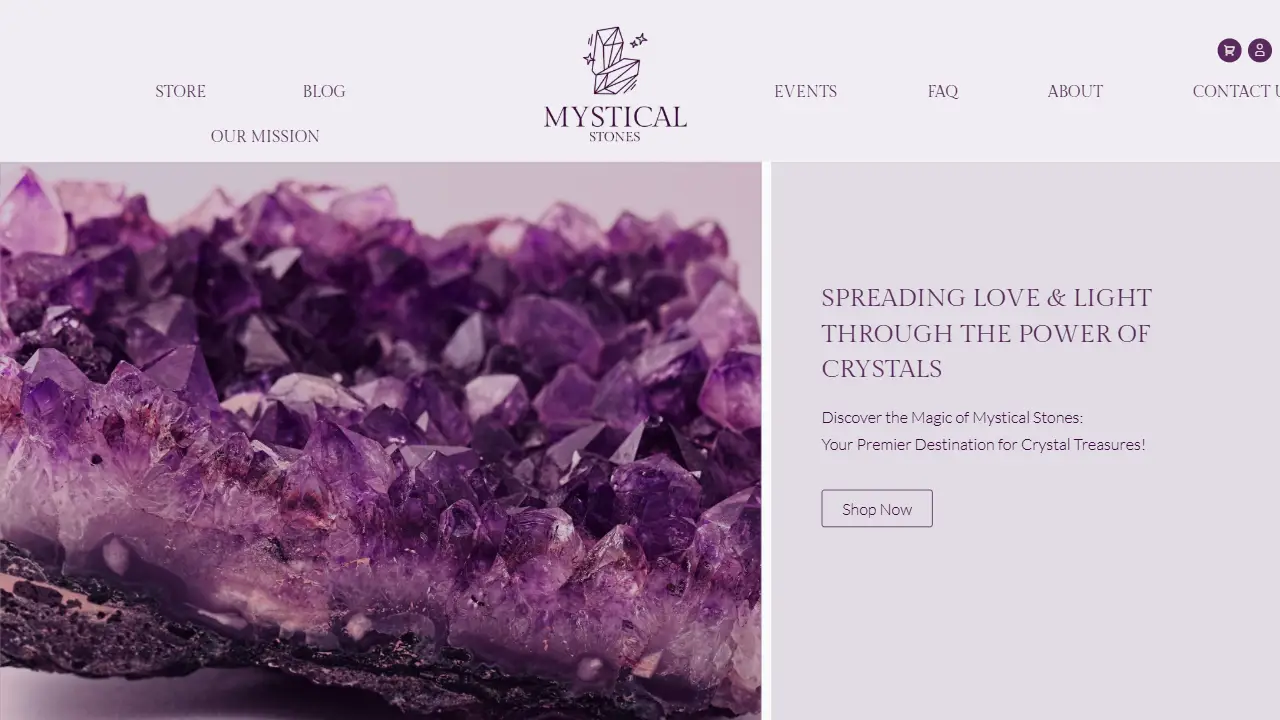Go to the BLOG page
Screen dimensions: 1280x720
tap(324, 91)
